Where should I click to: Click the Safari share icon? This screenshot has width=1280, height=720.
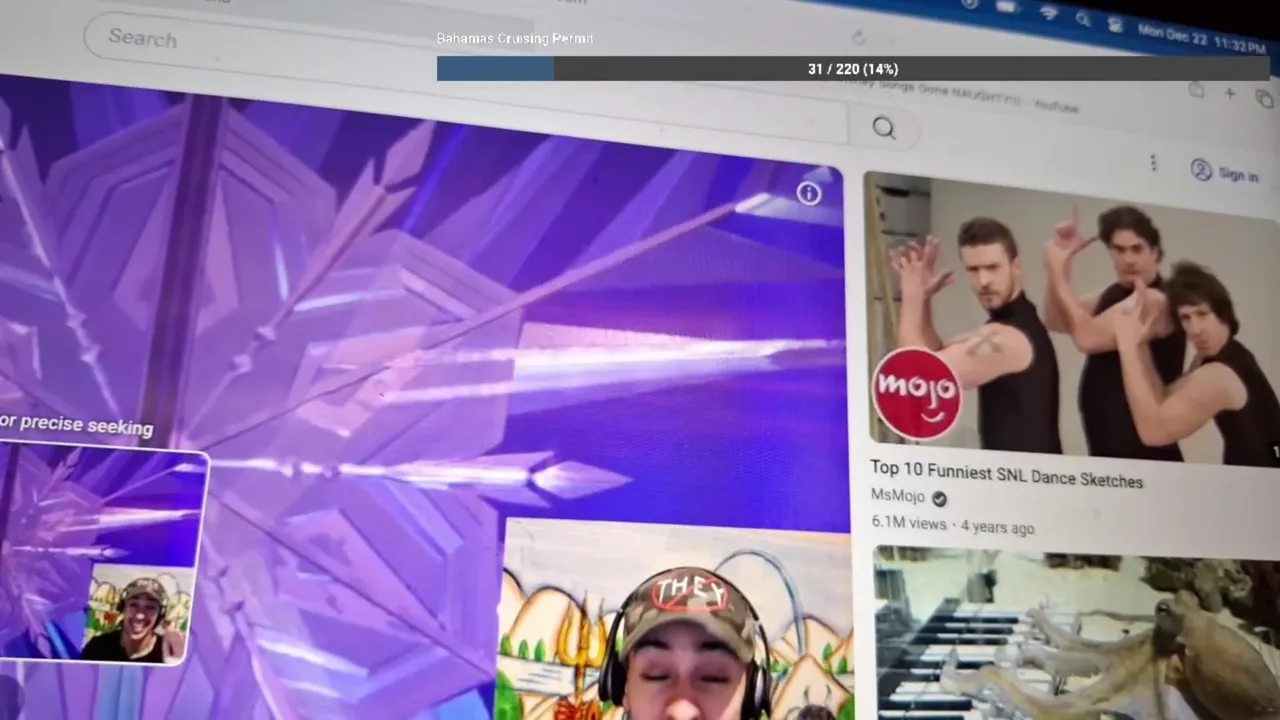[x=1196, y=91]
